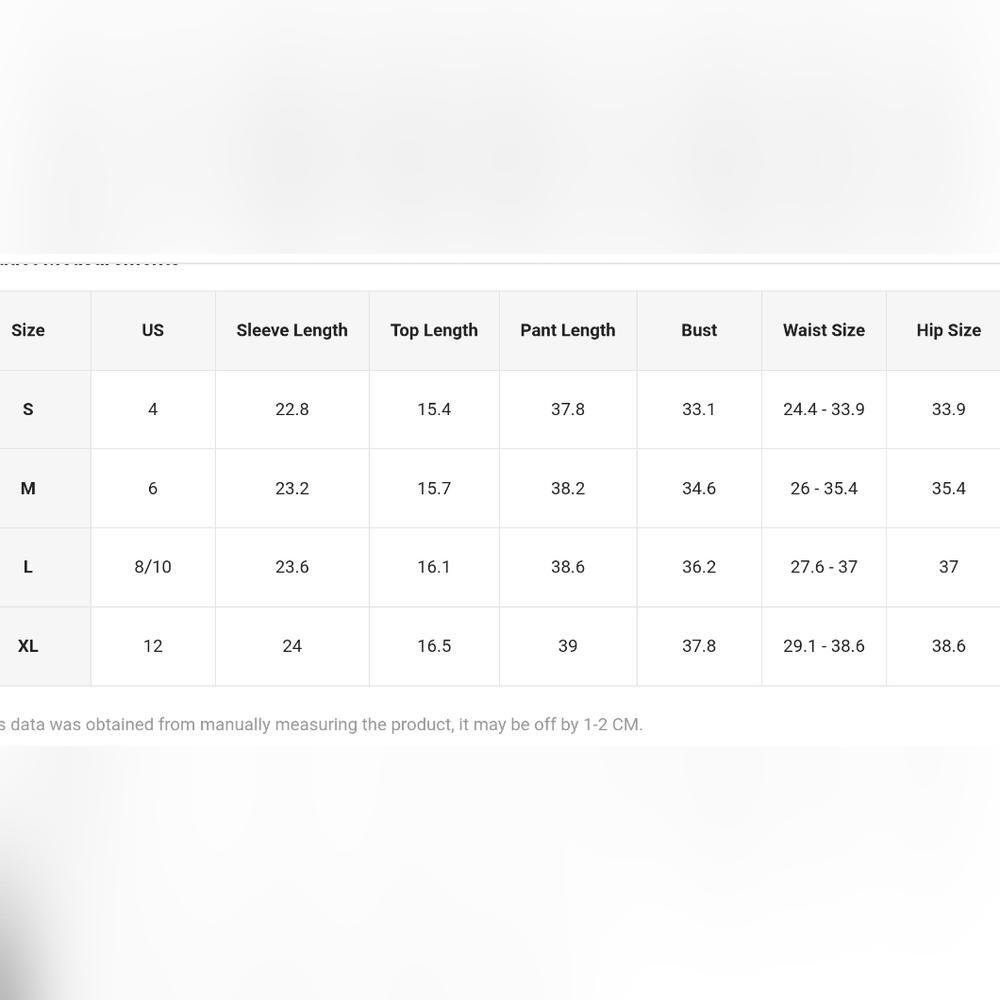
Task: Click the 22.8 sleeve length cell
Action: 292,409
